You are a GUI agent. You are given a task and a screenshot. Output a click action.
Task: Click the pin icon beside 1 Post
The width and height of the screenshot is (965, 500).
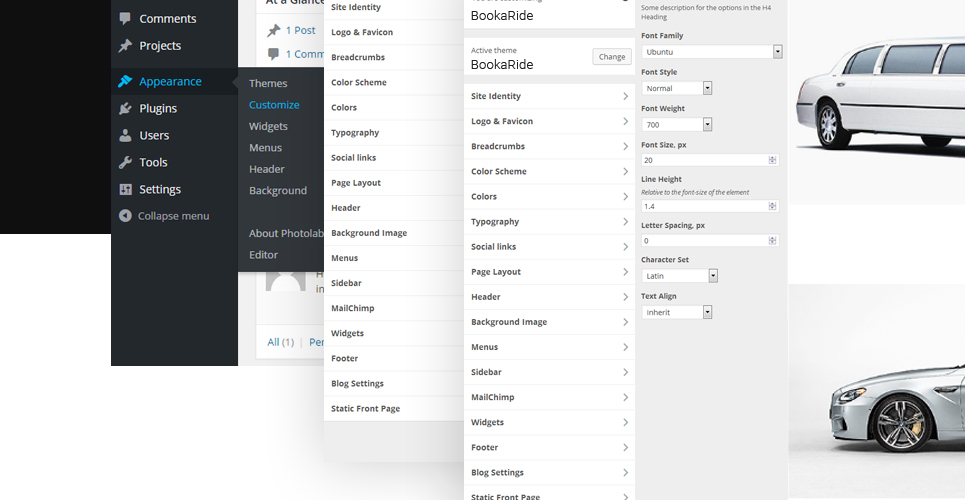273,30
